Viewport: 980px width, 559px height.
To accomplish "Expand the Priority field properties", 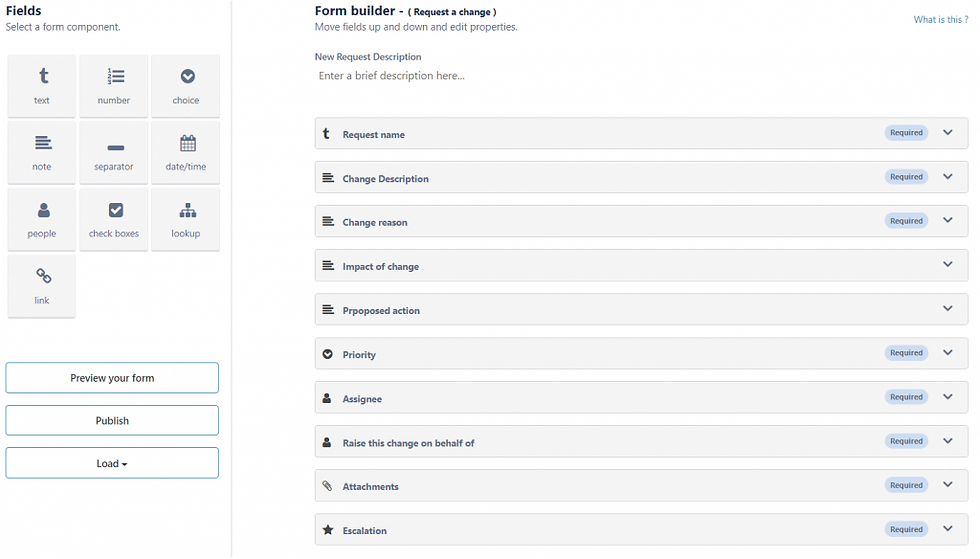I will tap(948, 353).
